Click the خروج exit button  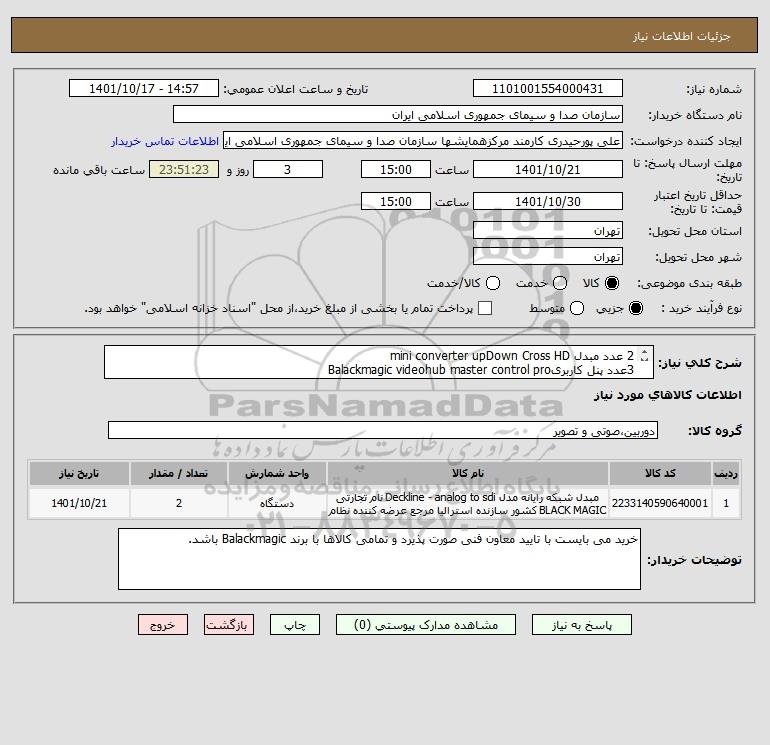pyautogui.click(x=163, y=625)
